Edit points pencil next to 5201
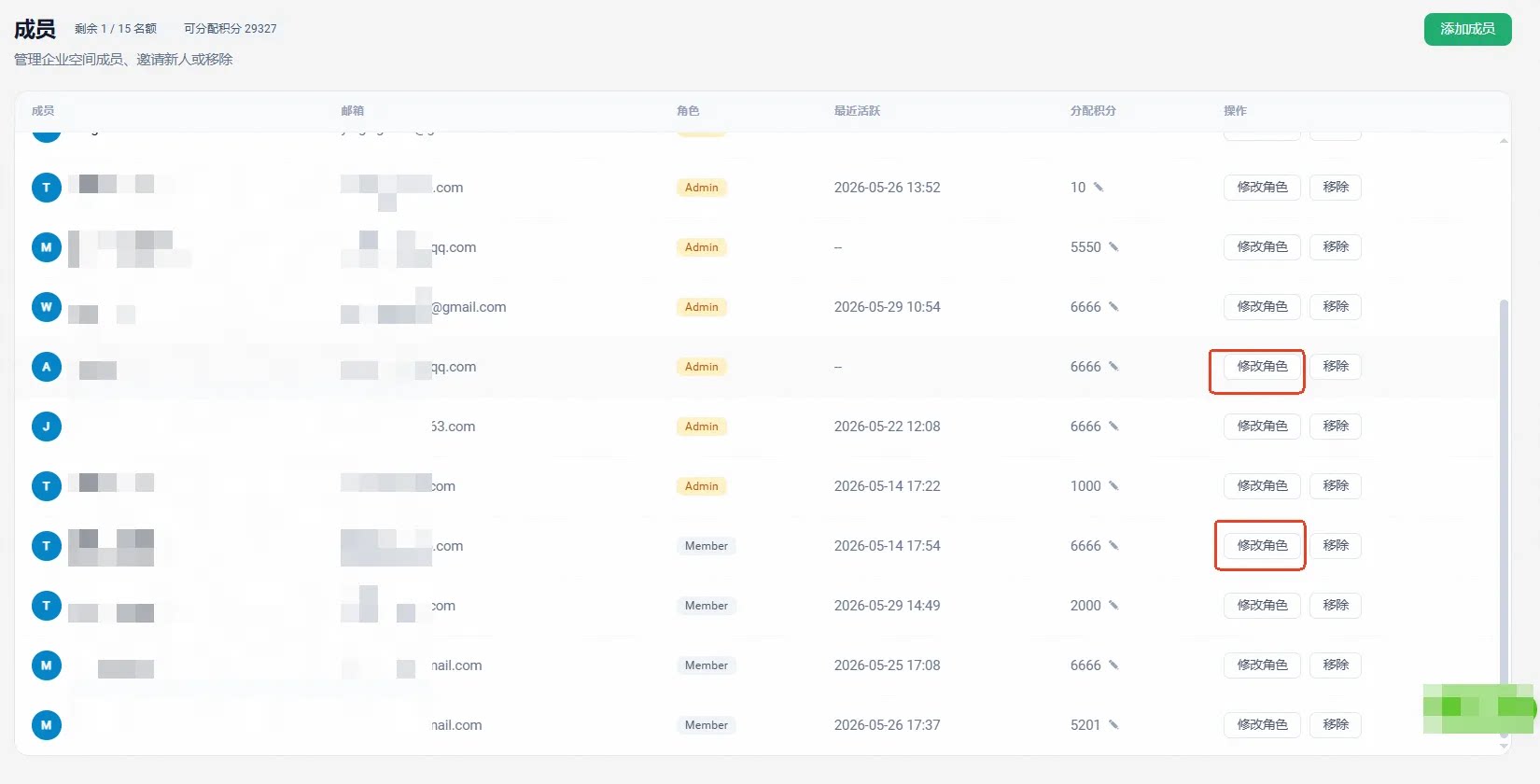1540x784 pixels. (1113, 724)
